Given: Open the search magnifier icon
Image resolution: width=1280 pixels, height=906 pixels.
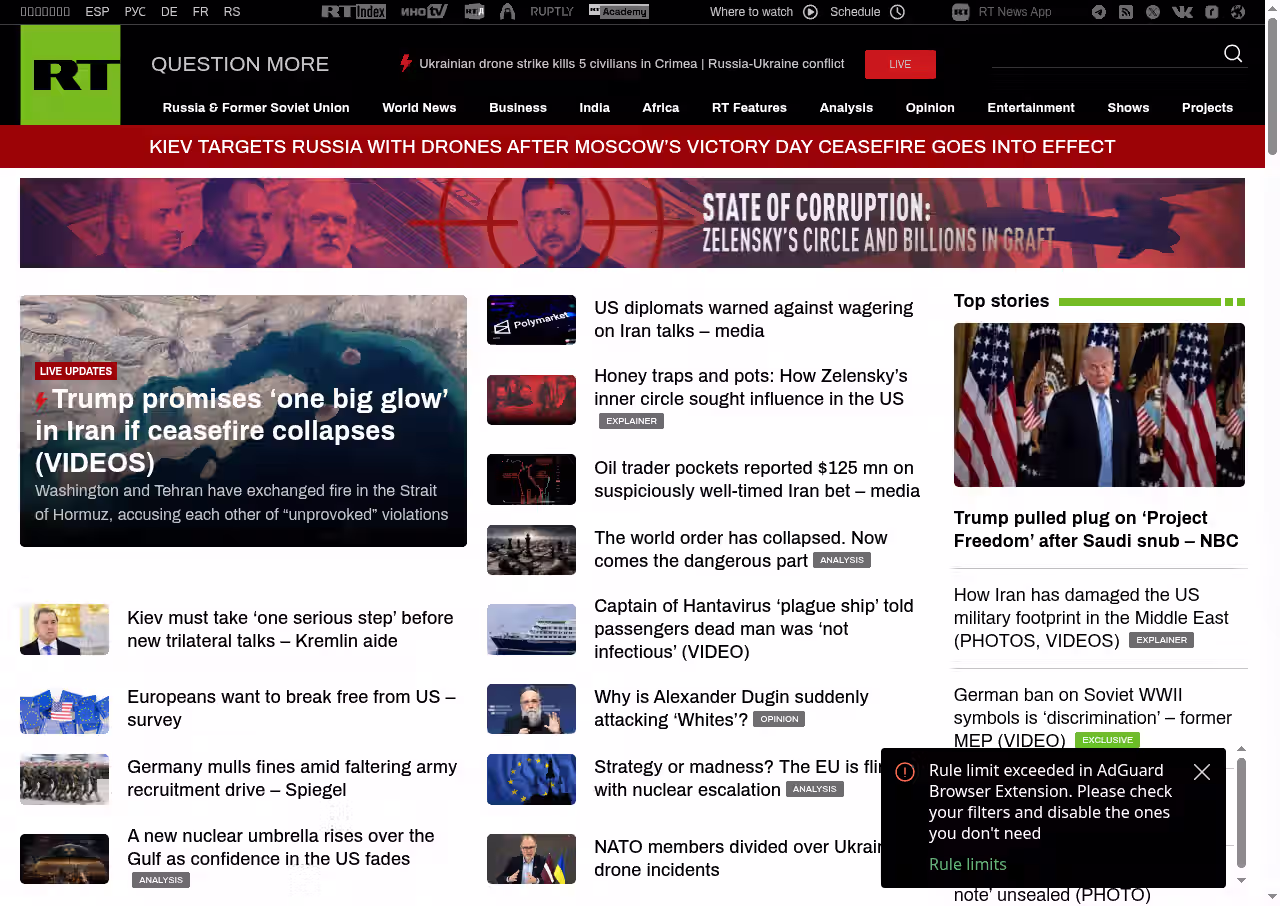Looking at the screenshot, I should pos(1233,54).
